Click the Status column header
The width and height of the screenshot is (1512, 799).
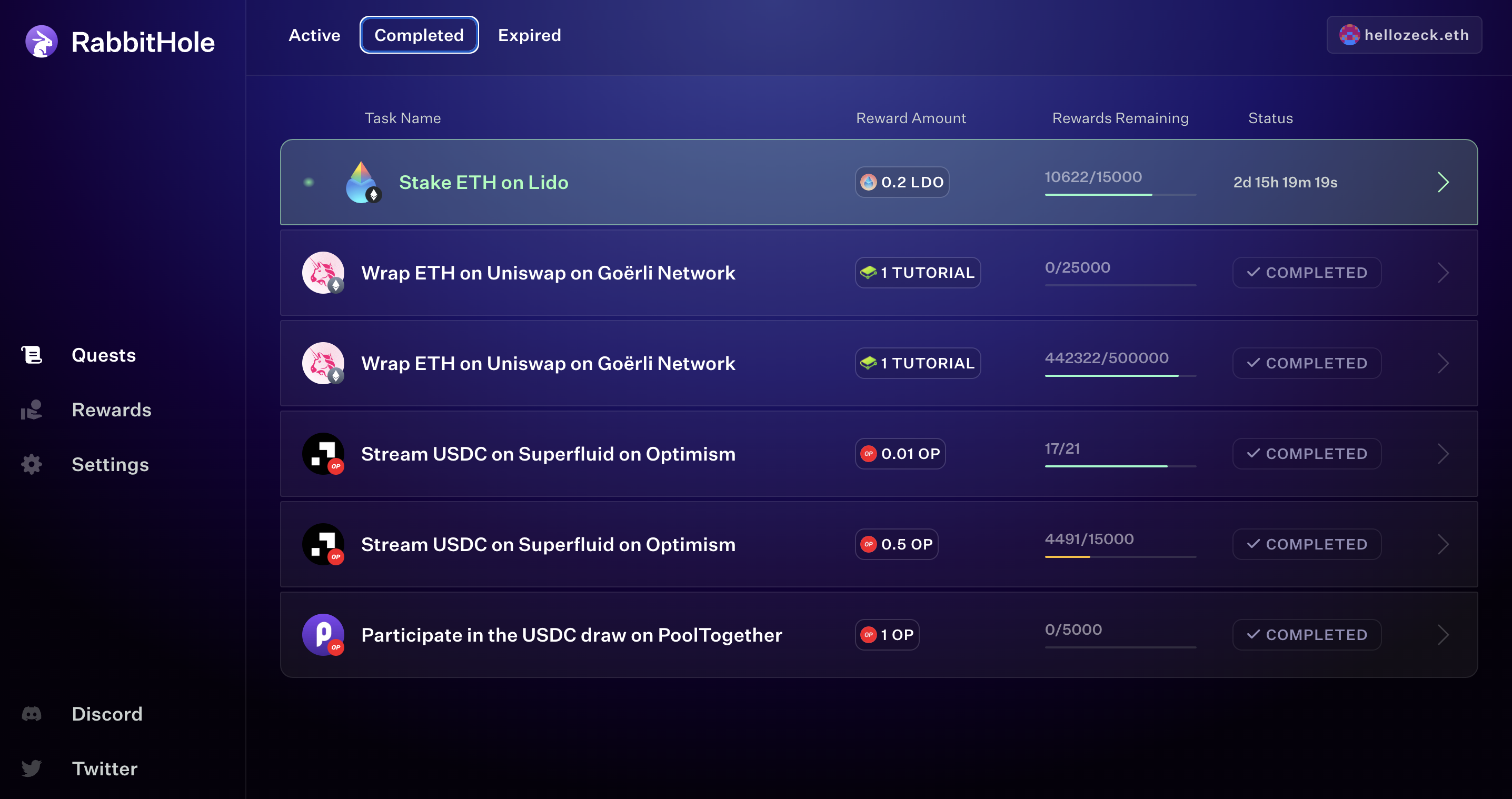pos(1271,118)
